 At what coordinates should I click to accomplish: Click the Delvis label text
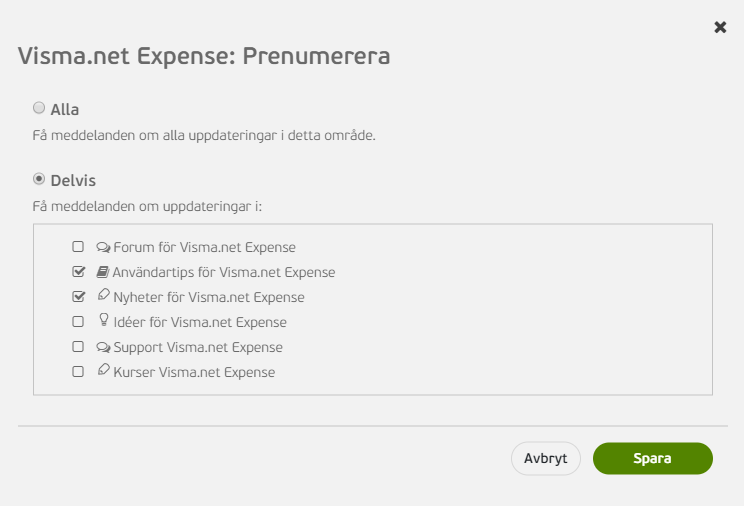(x=73, y=181)
